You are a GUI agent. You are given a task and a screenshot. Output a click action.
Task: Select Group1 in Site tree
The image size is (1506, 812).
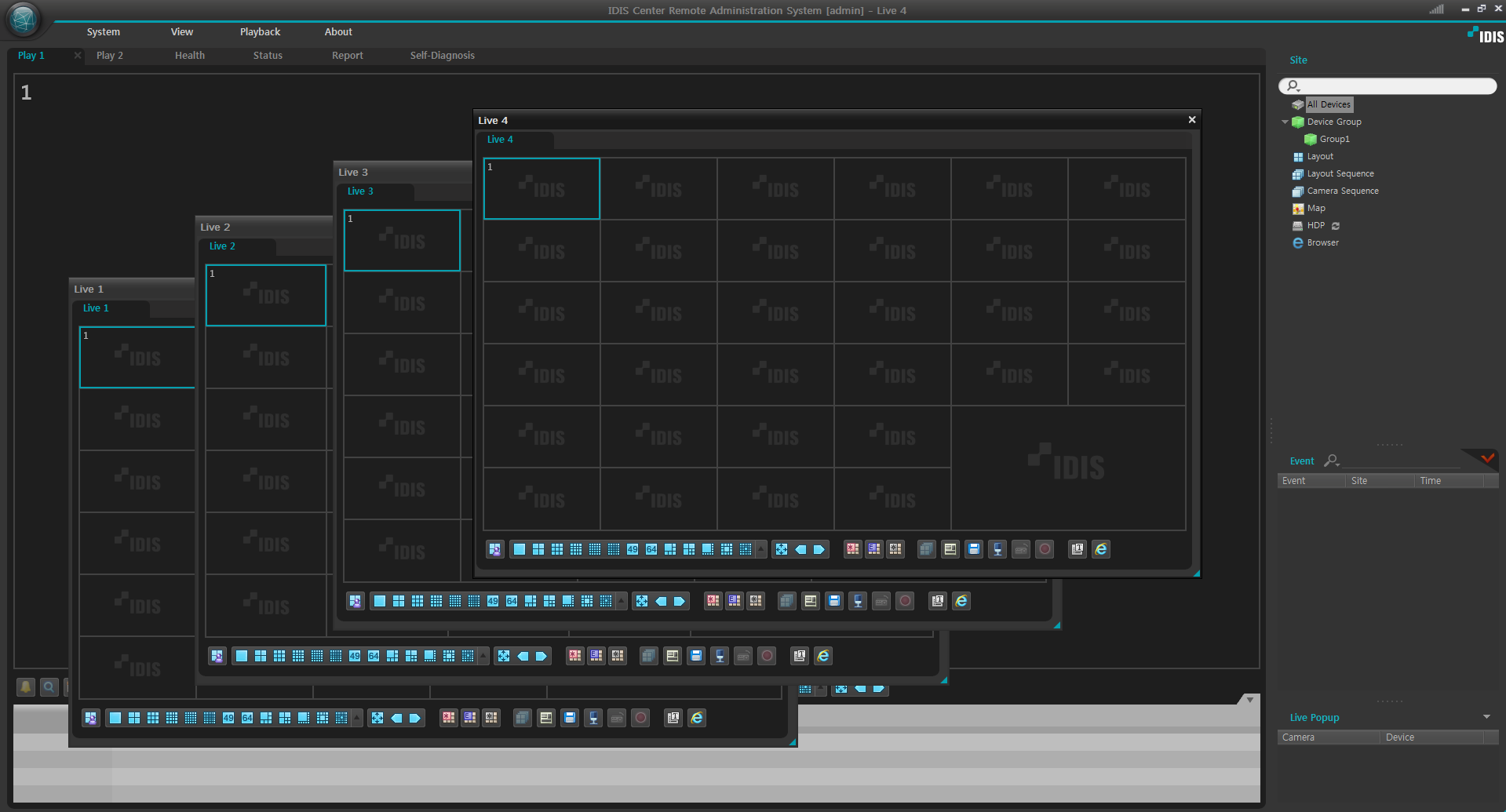[x=1334, y=139]
